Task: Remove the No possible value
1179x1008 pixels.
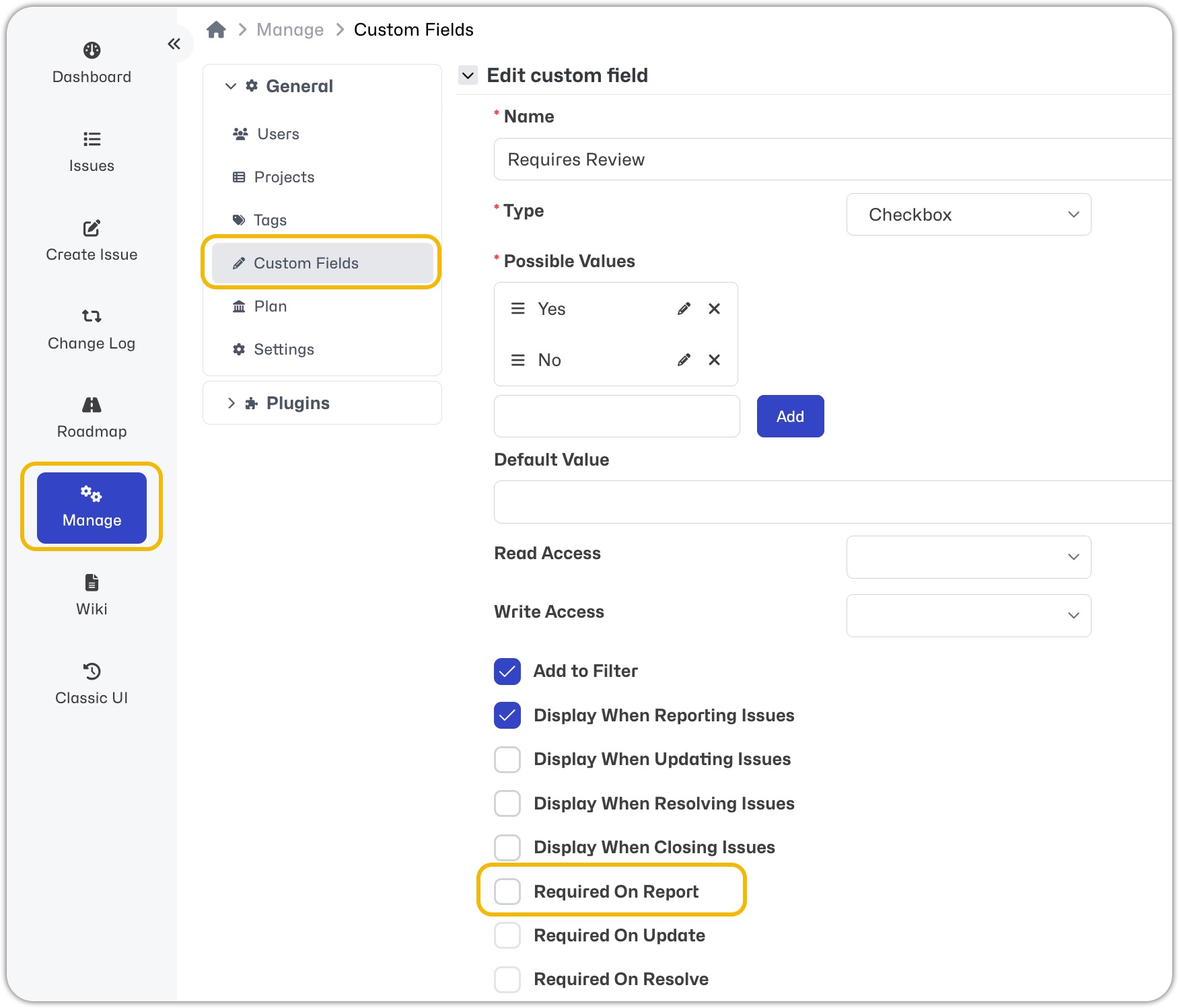Action: coord(715,360)
